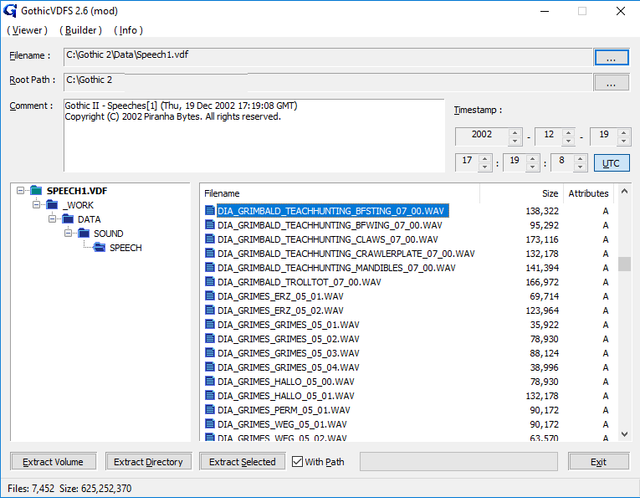Screen dimensions: 640x498
Task: Decrease the timestamp second 8
Action: (x=580, y=167)
